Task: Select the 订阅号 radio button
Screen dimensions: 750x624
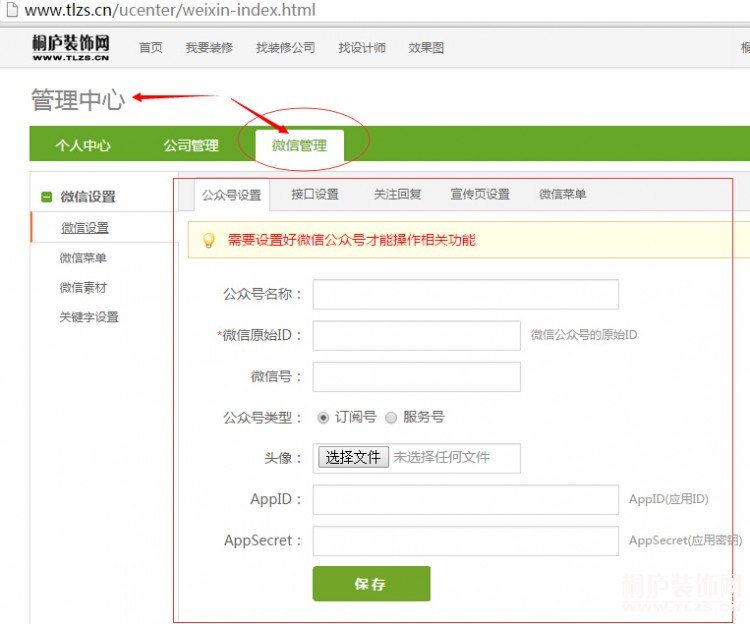Action: (x=323, y=417)
